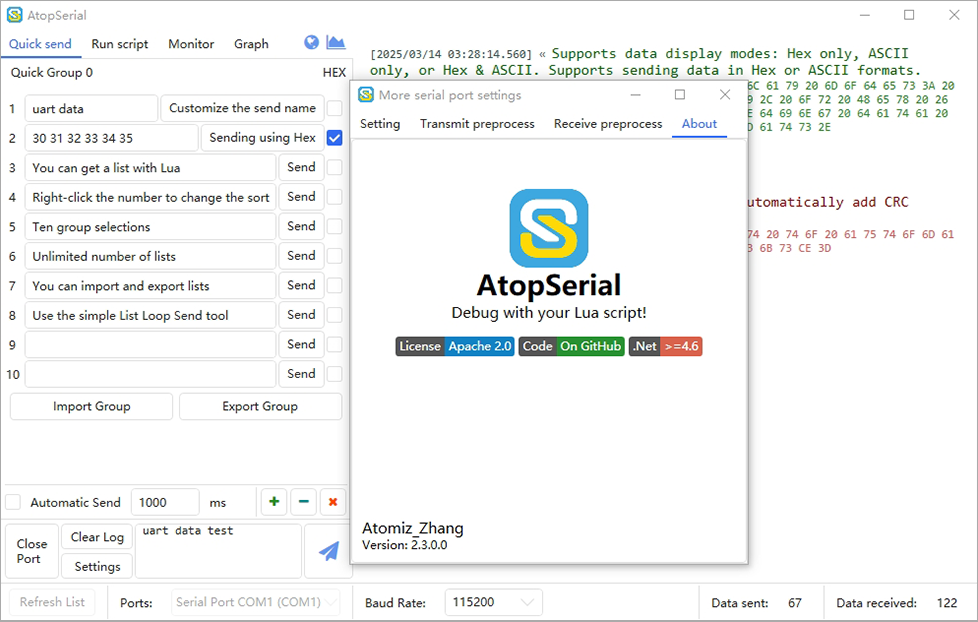Open the License Apache 2.0 badge

(455, 346)
